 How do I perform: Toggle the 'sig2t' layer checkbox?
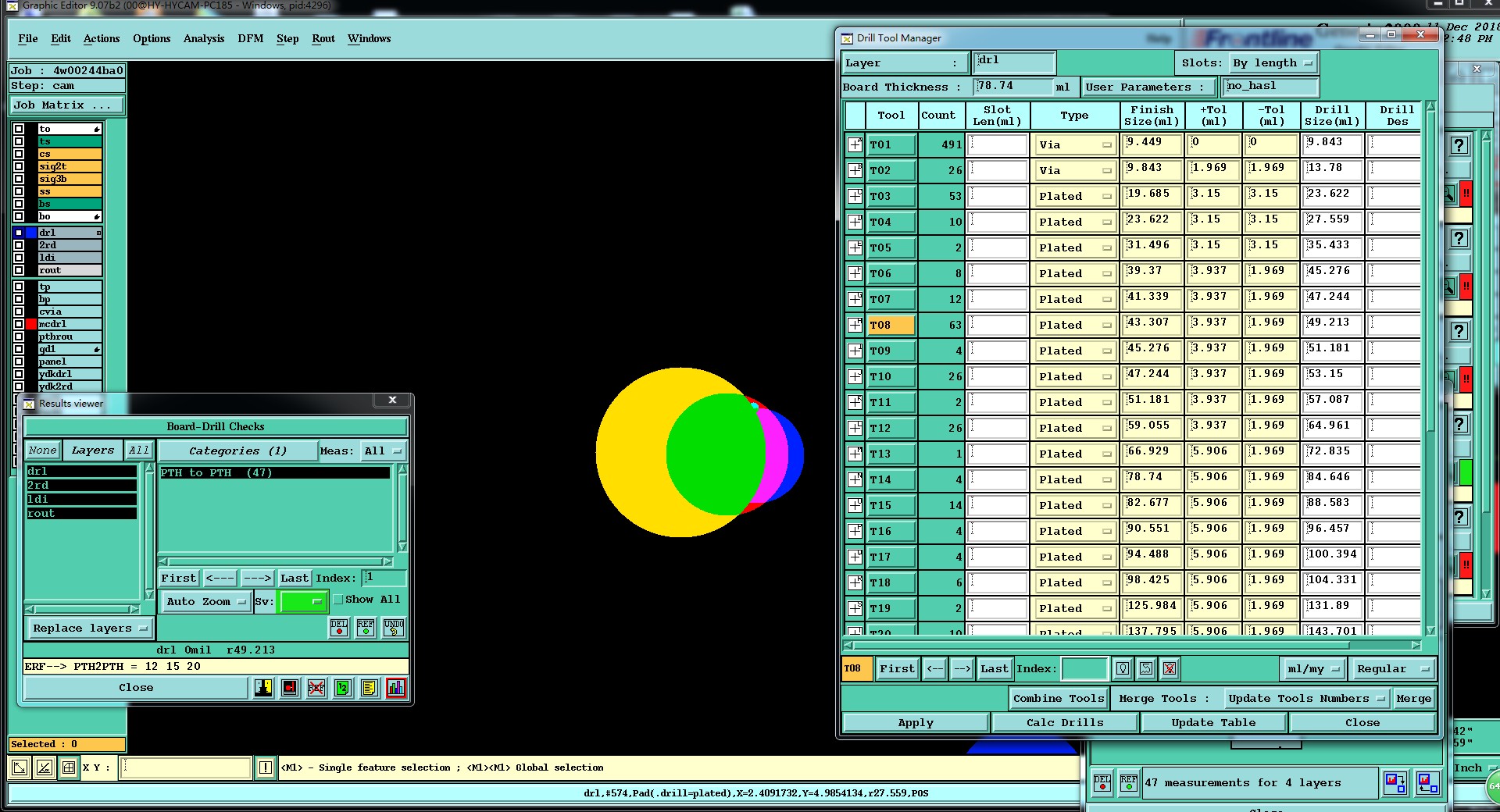[x=19, y=166]
